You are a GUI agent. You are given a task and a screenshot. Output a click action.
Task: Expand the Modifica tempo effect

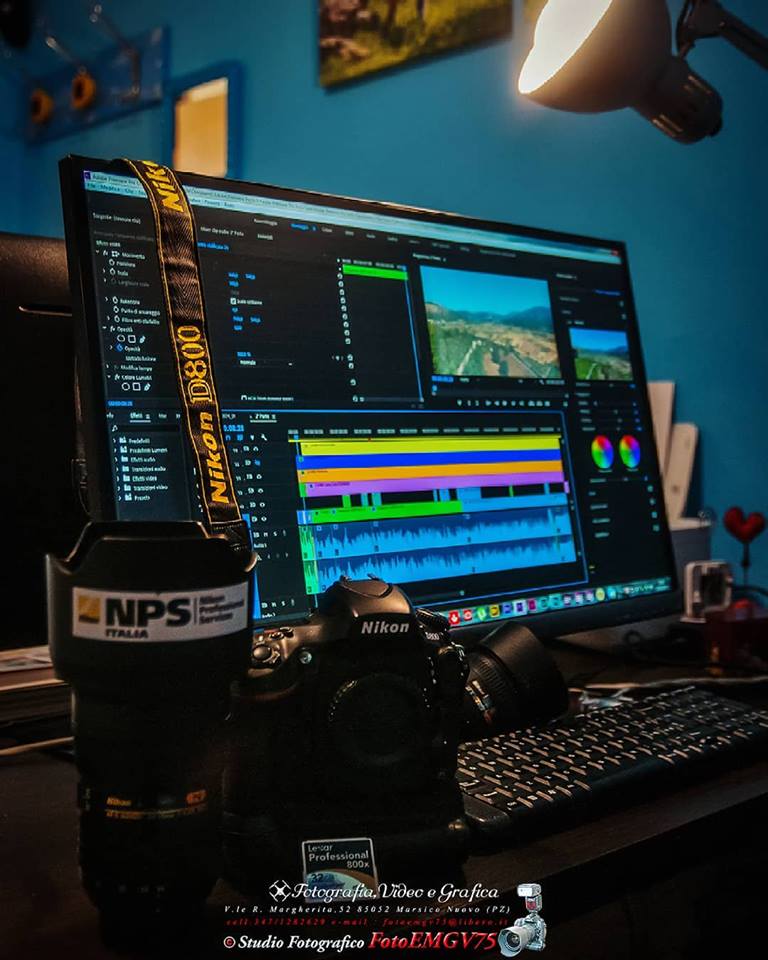pyautogui.click(x=108, y=367)
